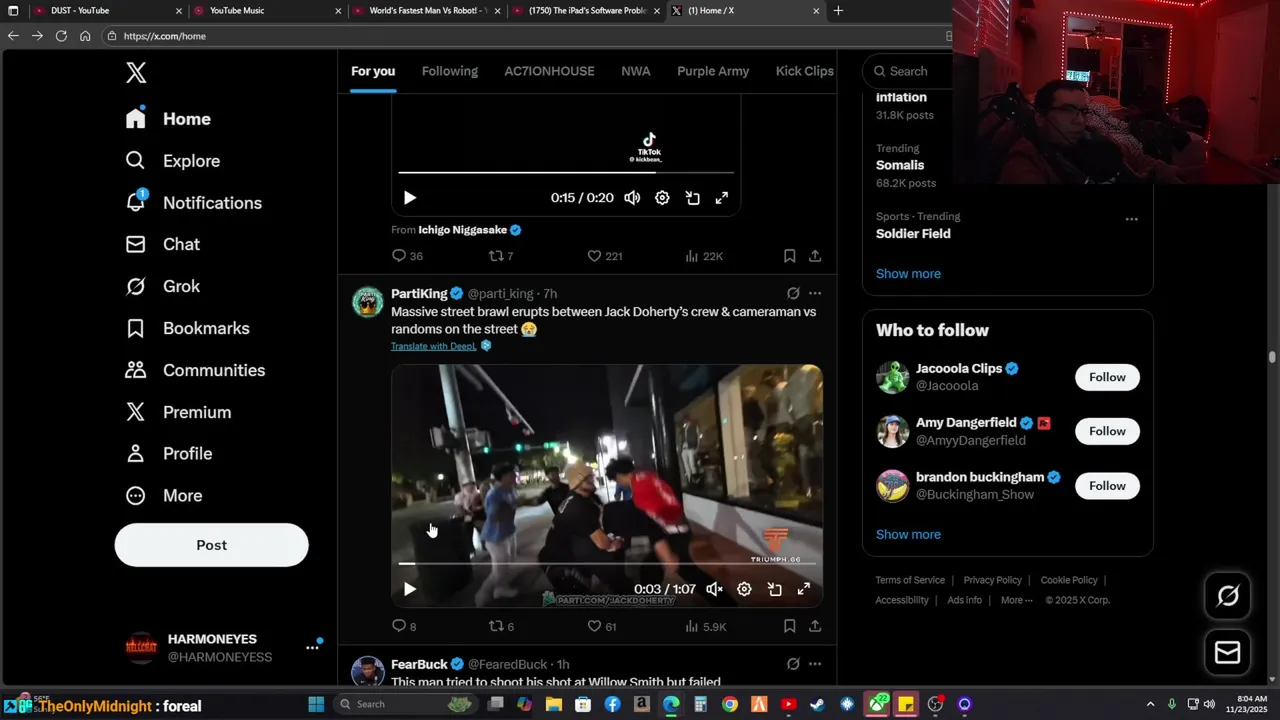Switch to the Following tab
Screen dimensions: 1280x720
pyautogui.click(x=449, y=71)
